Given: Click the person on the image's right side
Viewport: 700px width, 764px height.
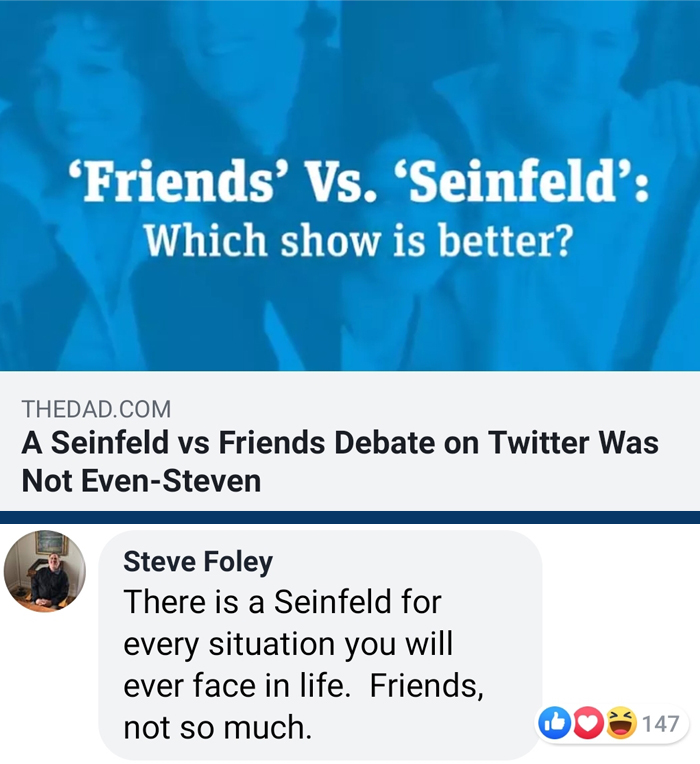Looking at the screenshot, I should [x=560, y=80].
